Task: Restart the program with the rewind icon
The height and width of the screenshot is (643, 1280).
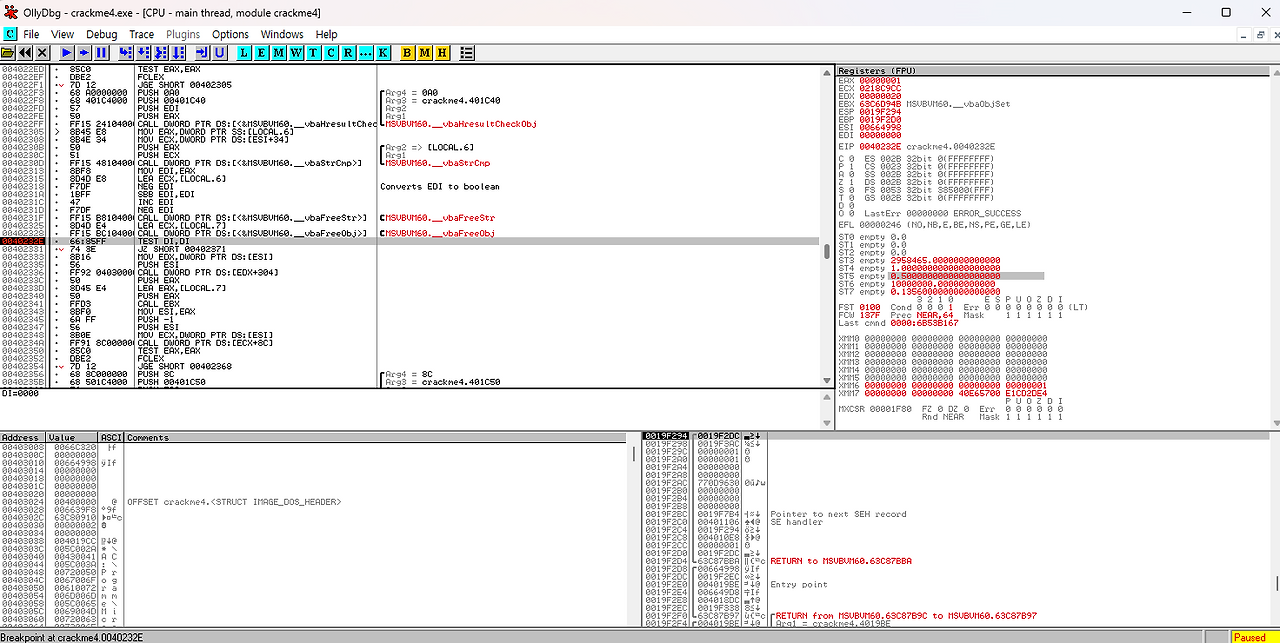Action: (x=25, y=52)
